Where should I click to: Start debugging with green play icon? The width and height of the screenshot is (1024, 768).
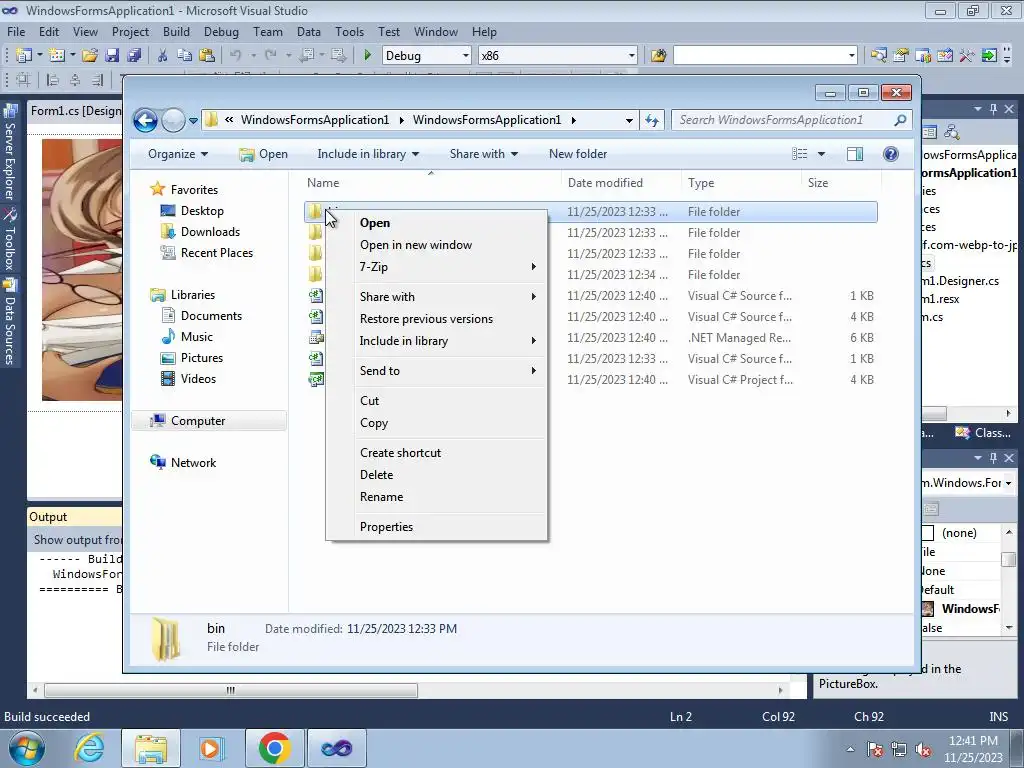pos(368,56)
